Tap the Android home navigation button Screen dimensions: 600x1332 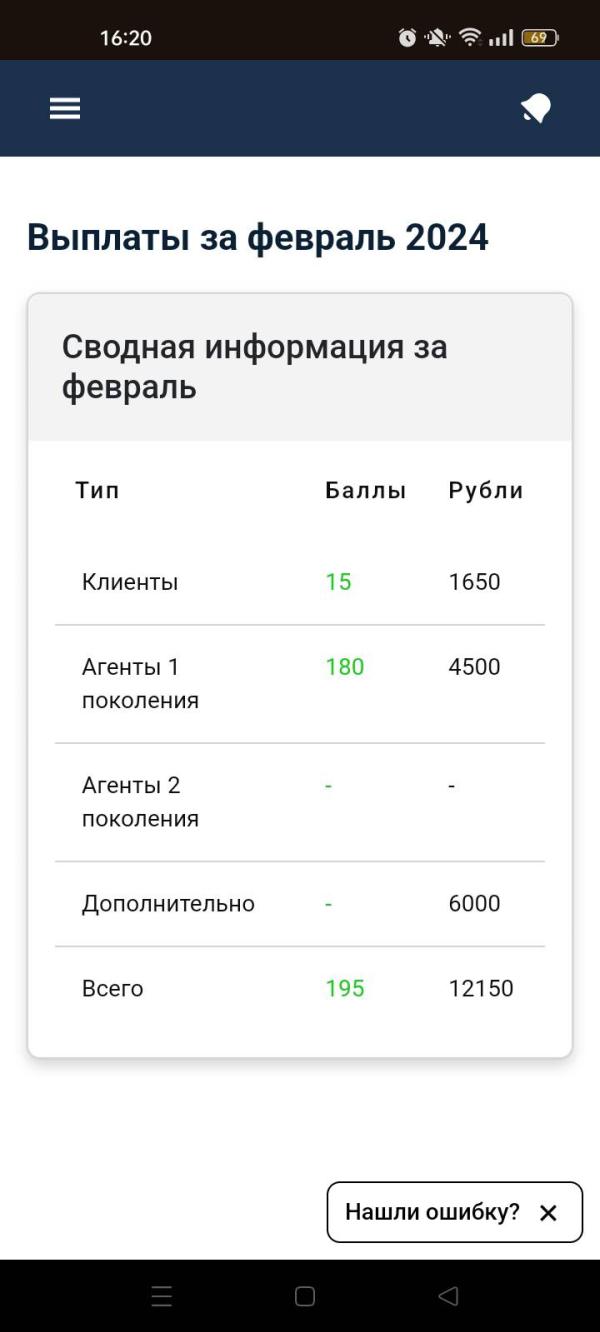(x=305, y=1296)
